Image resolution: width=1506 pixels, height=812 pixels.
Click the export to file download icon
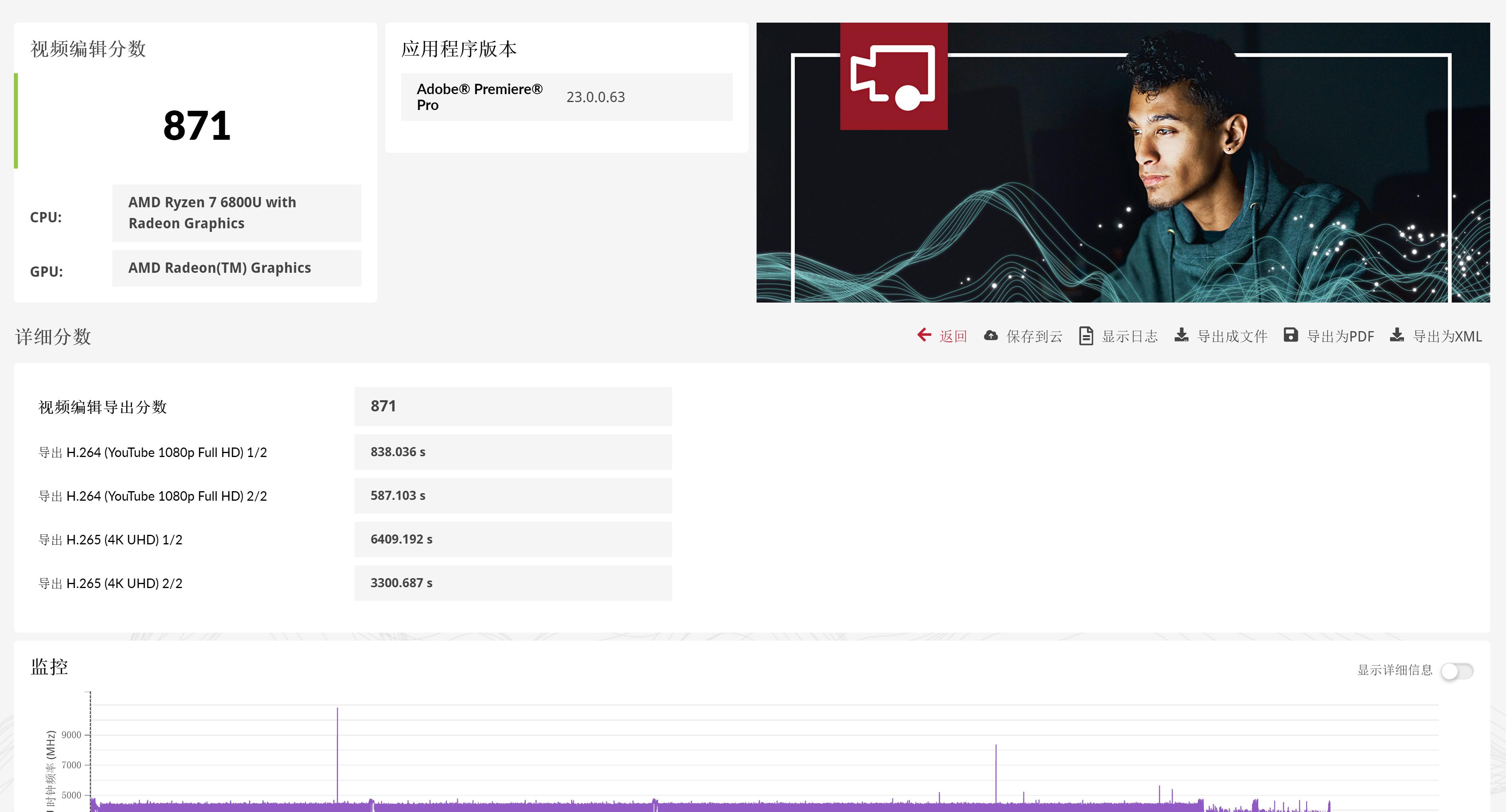(1181, 335)
